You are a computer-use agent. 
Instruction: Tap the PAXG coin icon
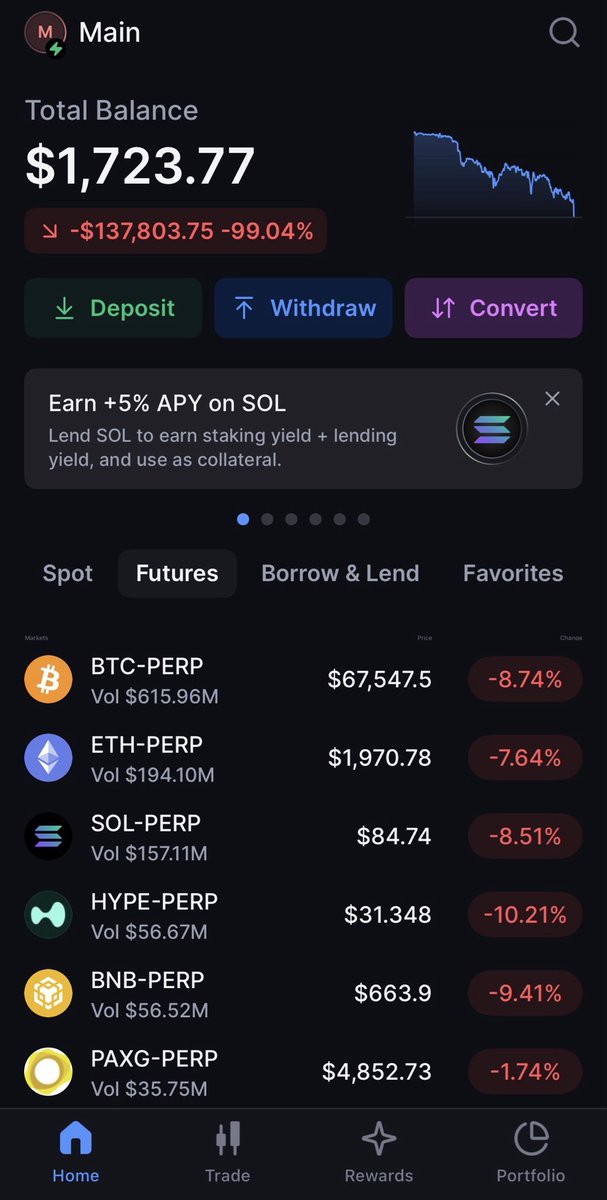(48, 1072)
